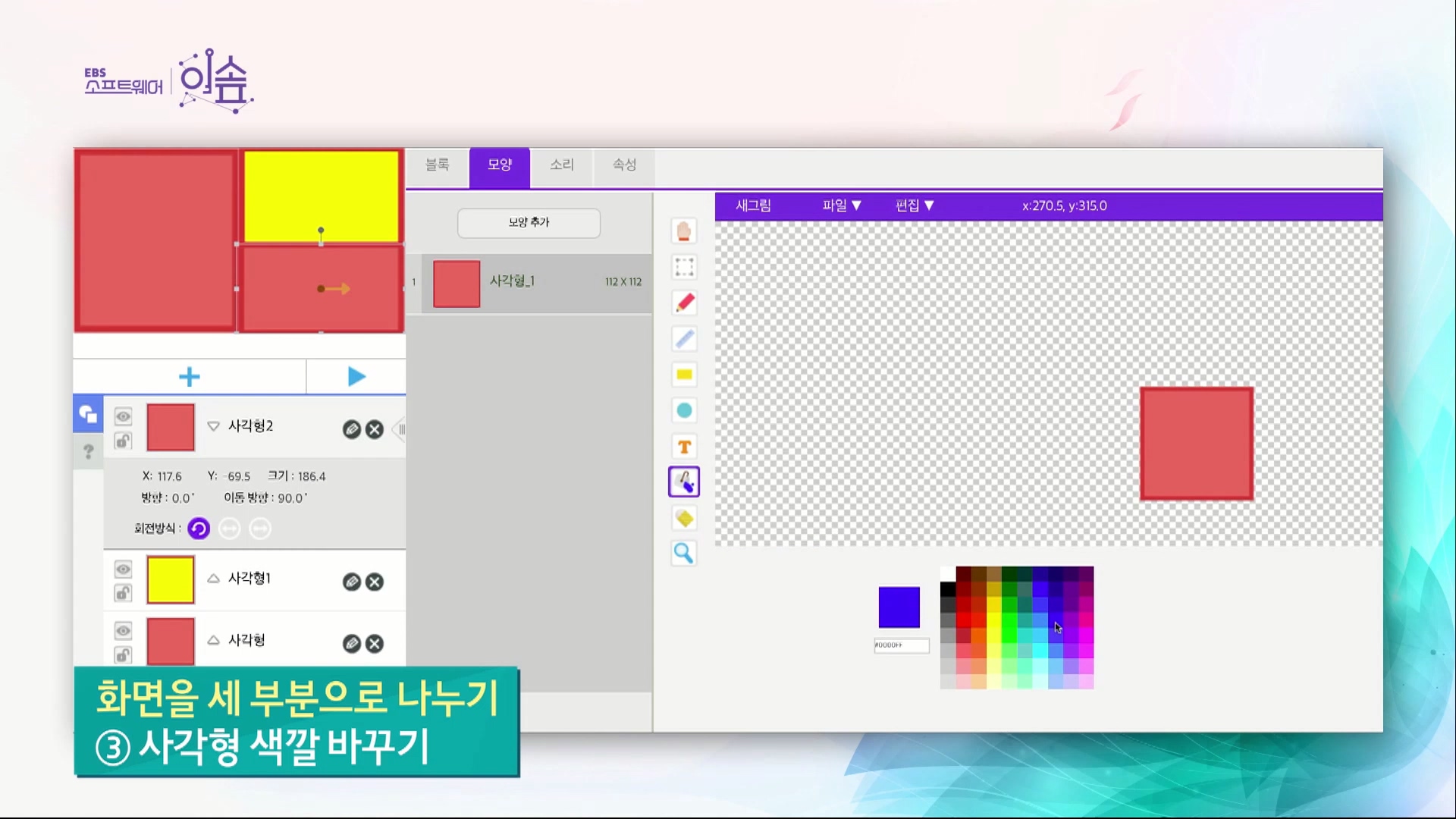Toggle visibility of 사각형2
The height and width of the screenshot is (819, 1456).
coord(123,416)
